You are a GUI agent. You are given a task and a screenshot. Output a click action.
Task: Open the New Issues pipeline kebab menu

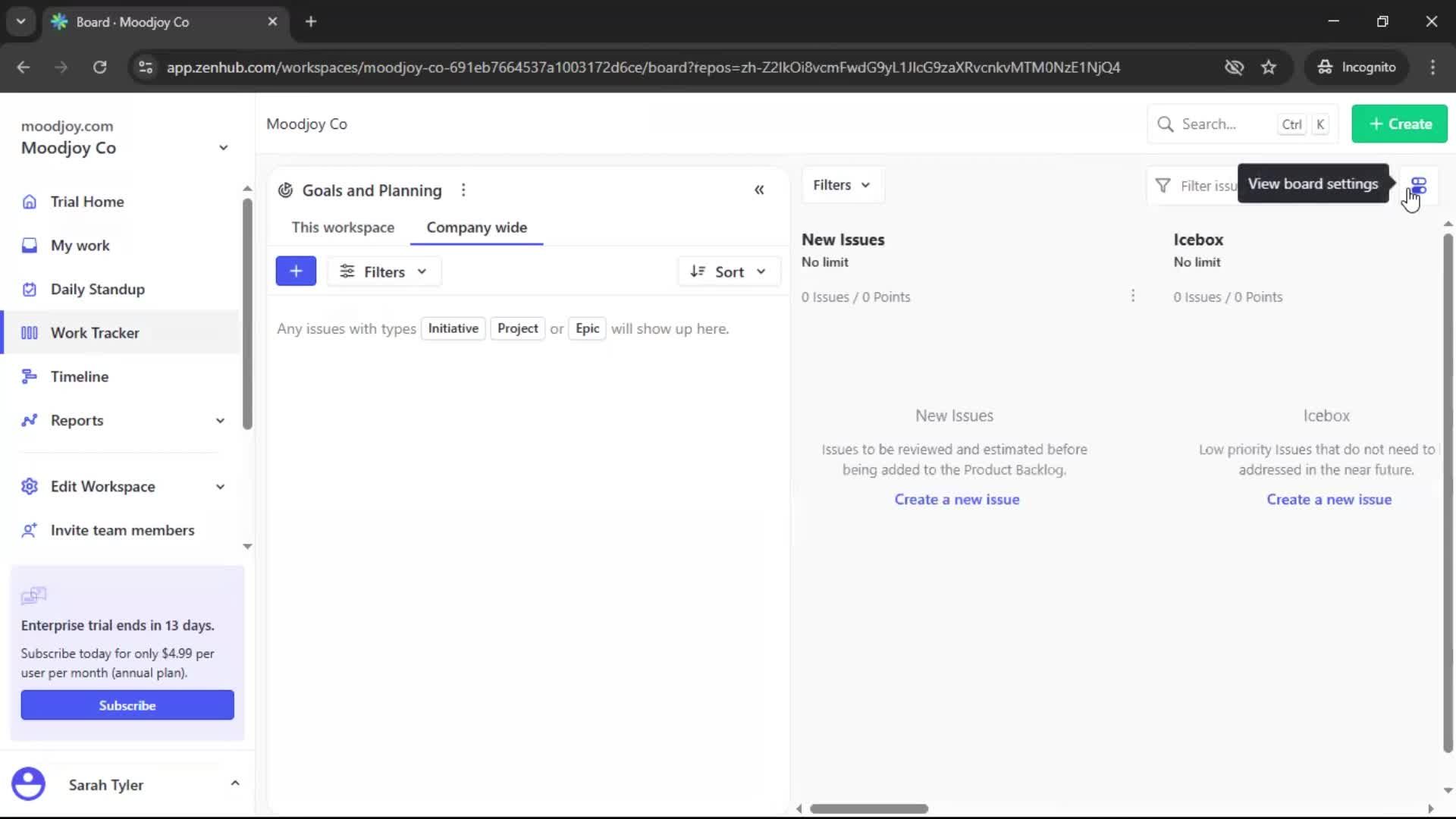pos(1133,296)
